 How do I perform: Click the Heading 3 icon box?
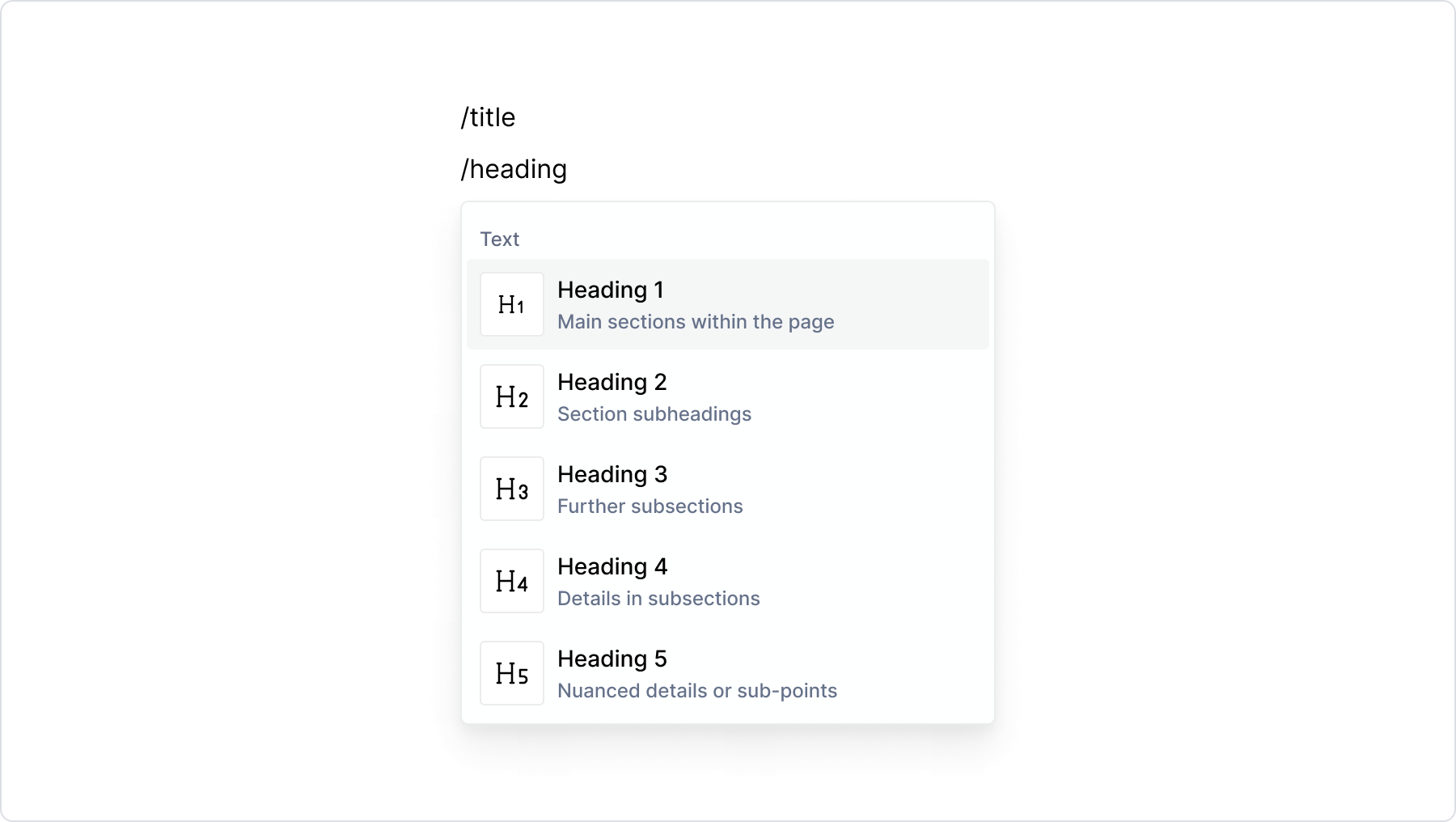[x=511, y=488]
